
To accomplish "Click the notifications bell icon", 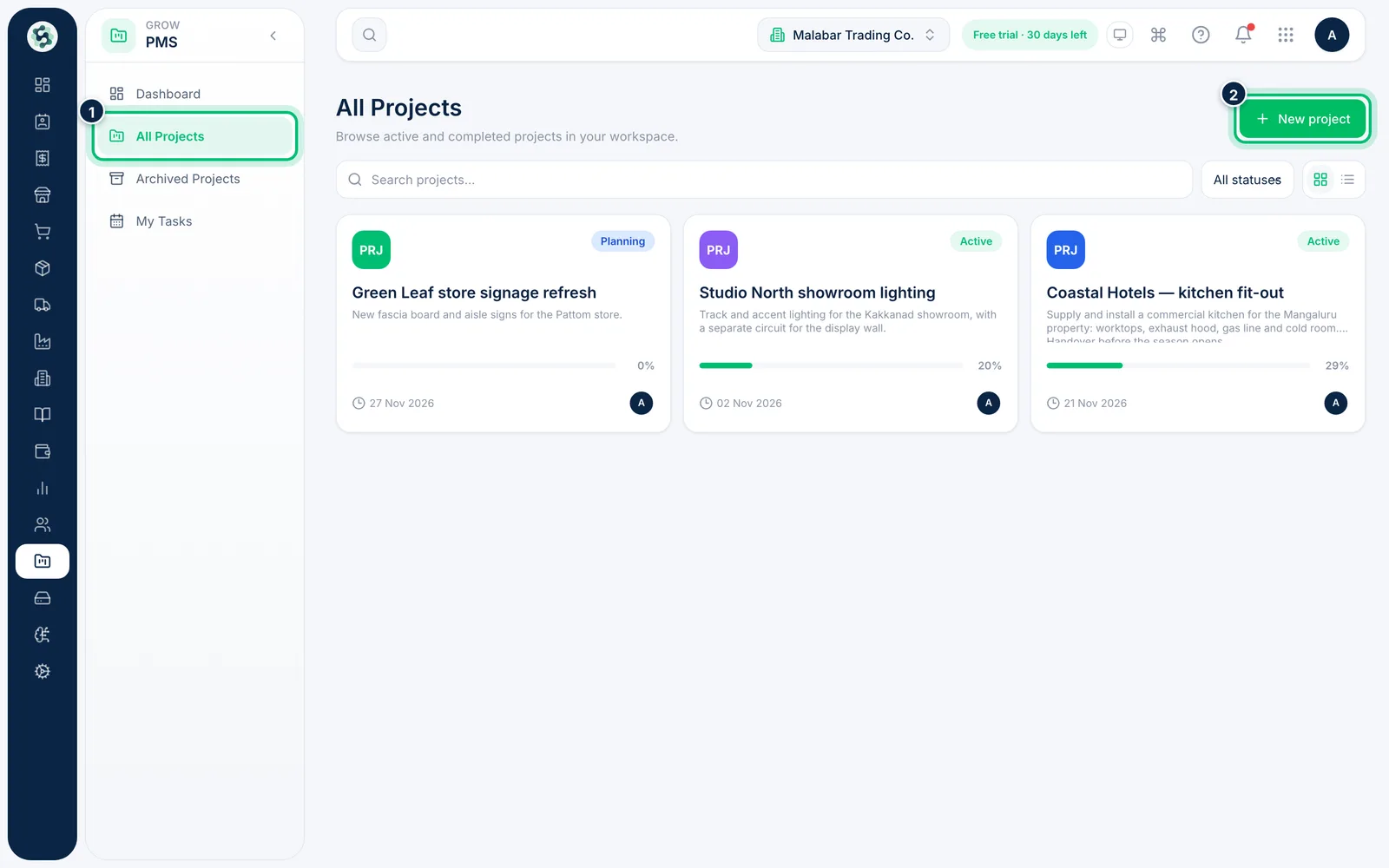I will click(x=1243, y=35).
